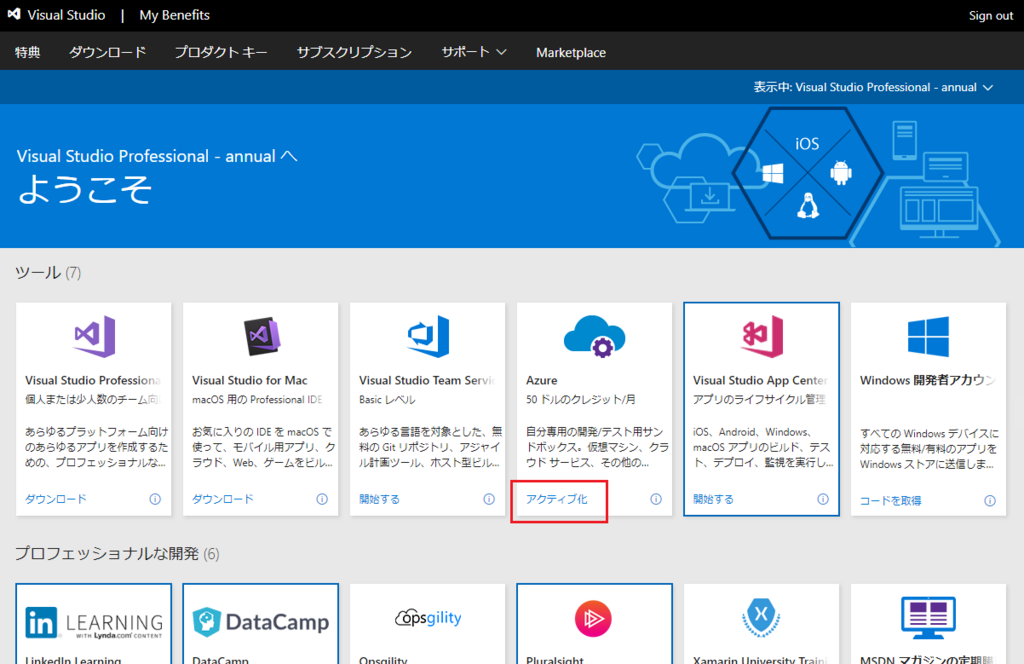Show info for the Azure card
Image resolution: width=1024 pixels, height=664 pixels.
[x=656, y=499]
